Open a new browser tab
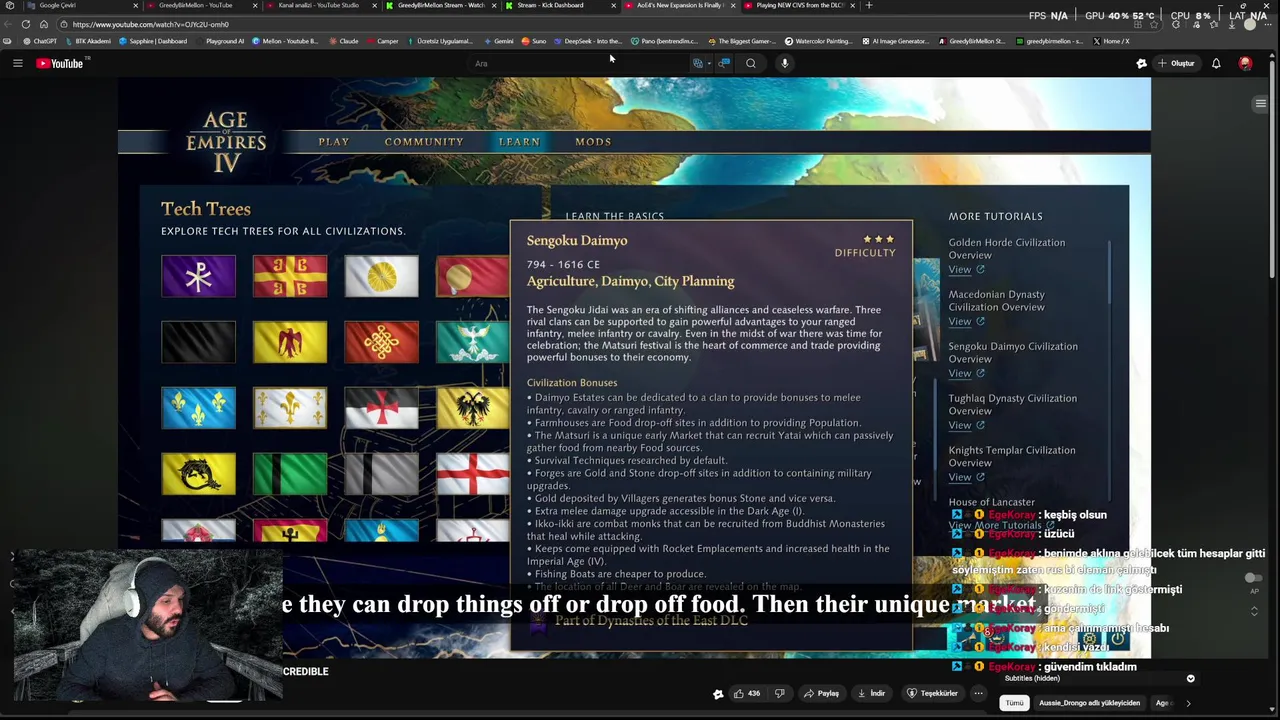This screenshot has width=1280, height=720. [868, 5]
